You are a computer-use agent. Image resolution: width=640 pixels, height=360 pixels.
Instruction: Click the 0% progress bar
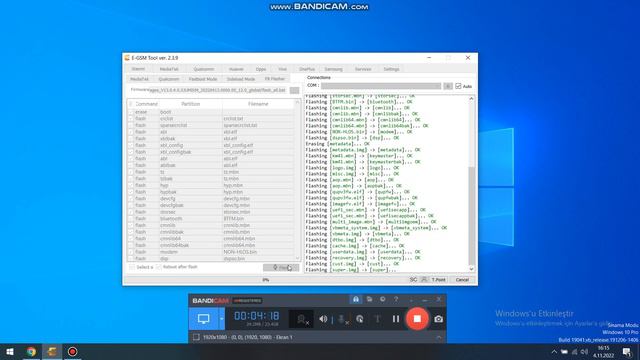(x=265, y=280)
